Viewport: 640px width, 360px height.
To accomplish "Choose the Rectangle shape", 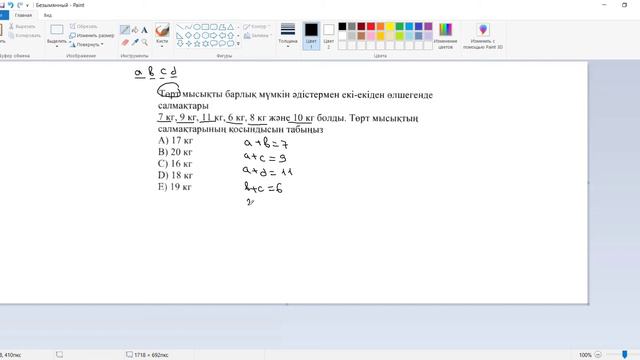I will pyautogui.click(x=205, y=27).
